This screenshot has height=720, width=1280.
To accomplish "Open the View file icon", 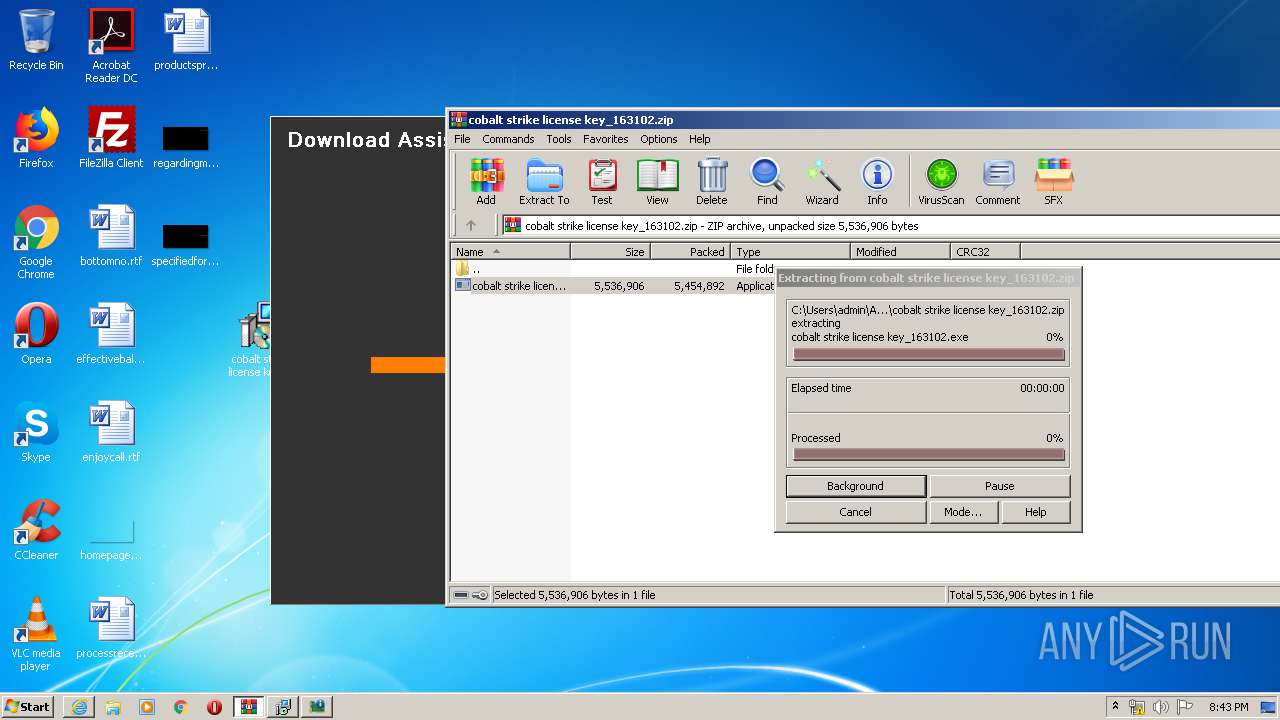I will coord(657,181).
